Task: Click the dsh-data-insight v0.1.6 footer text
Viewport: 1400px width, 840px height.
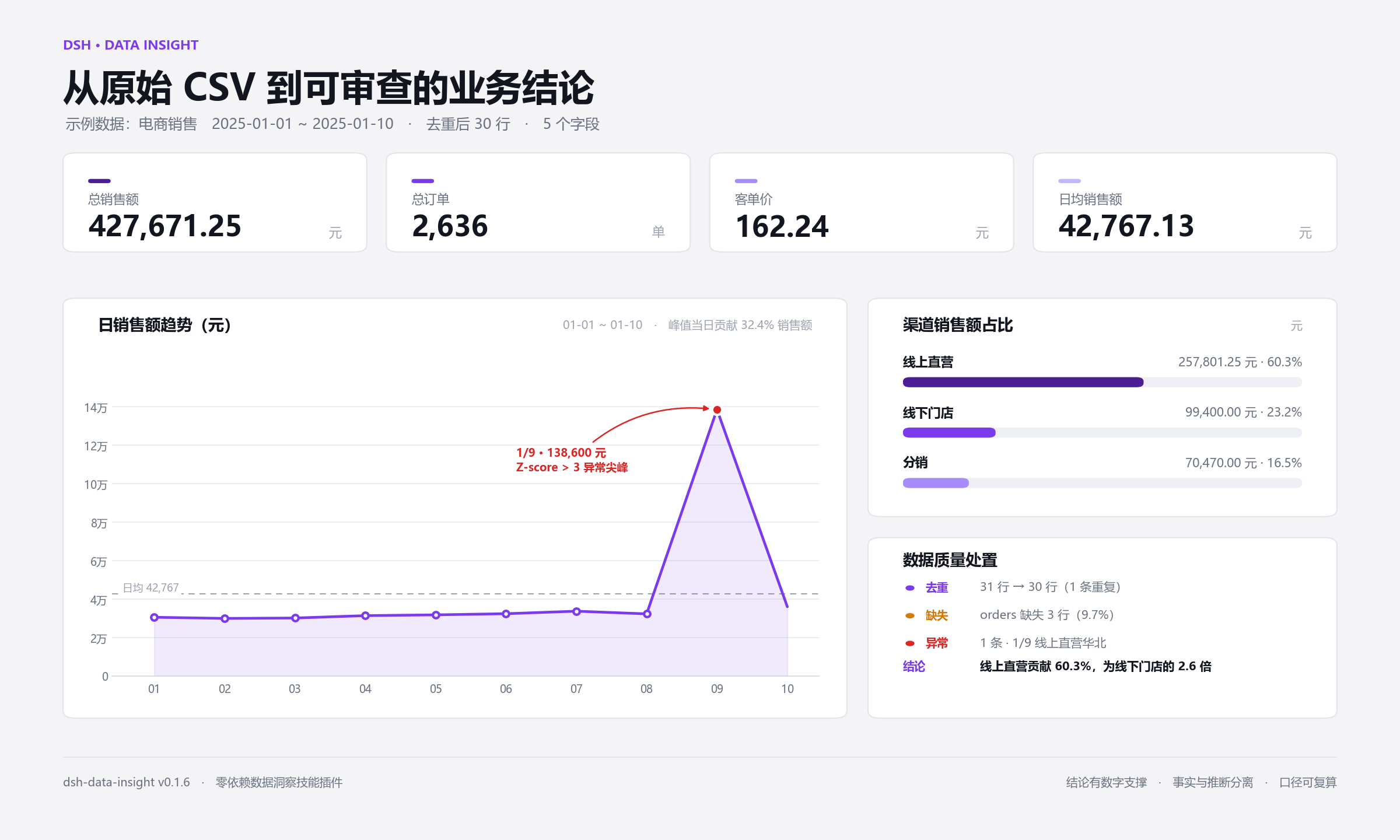Action: [x=127, y=782]
